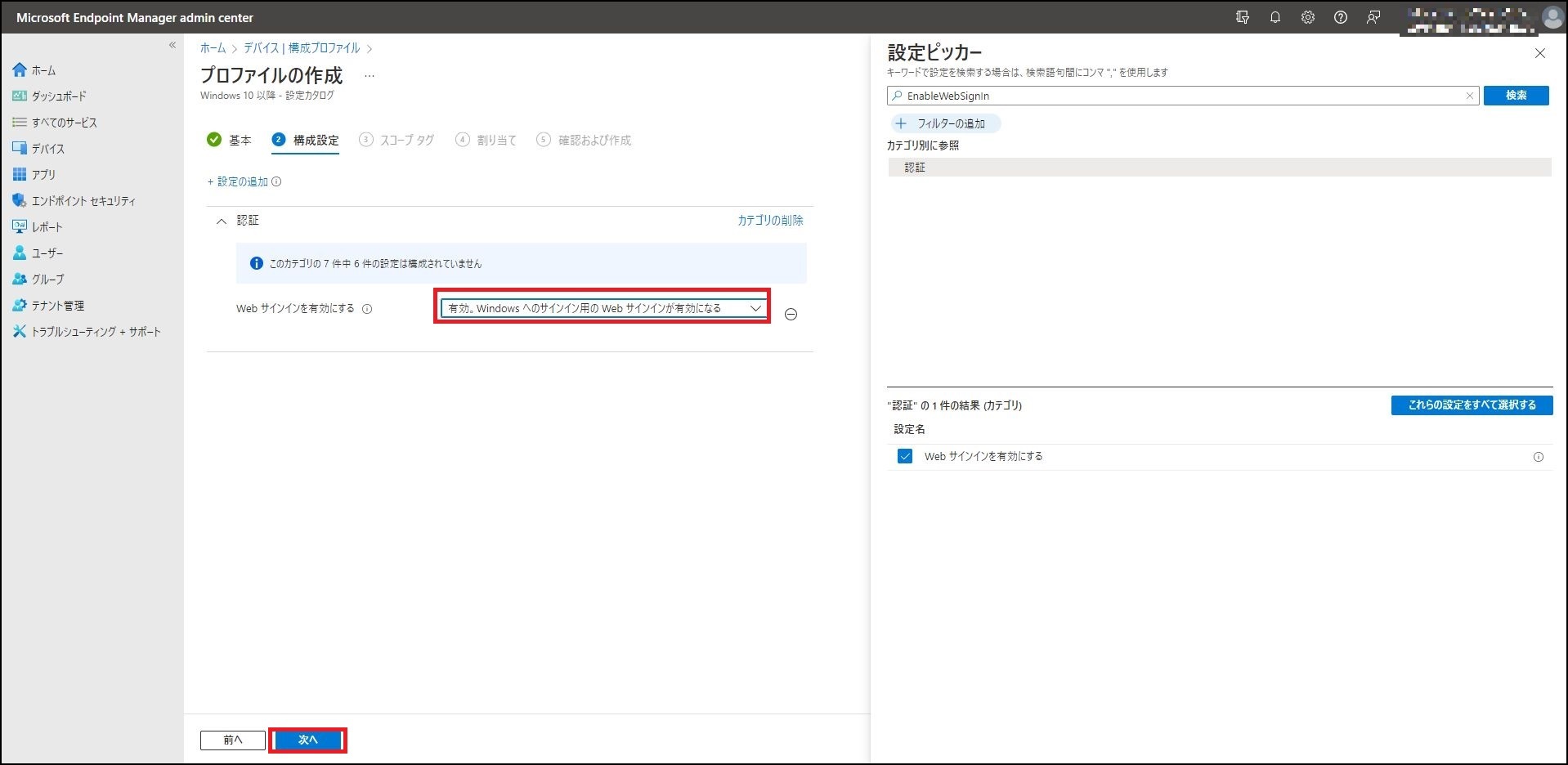Click これらの設定をすべて選択する button
The image size is (1568, 765).
pos(1472,405)
